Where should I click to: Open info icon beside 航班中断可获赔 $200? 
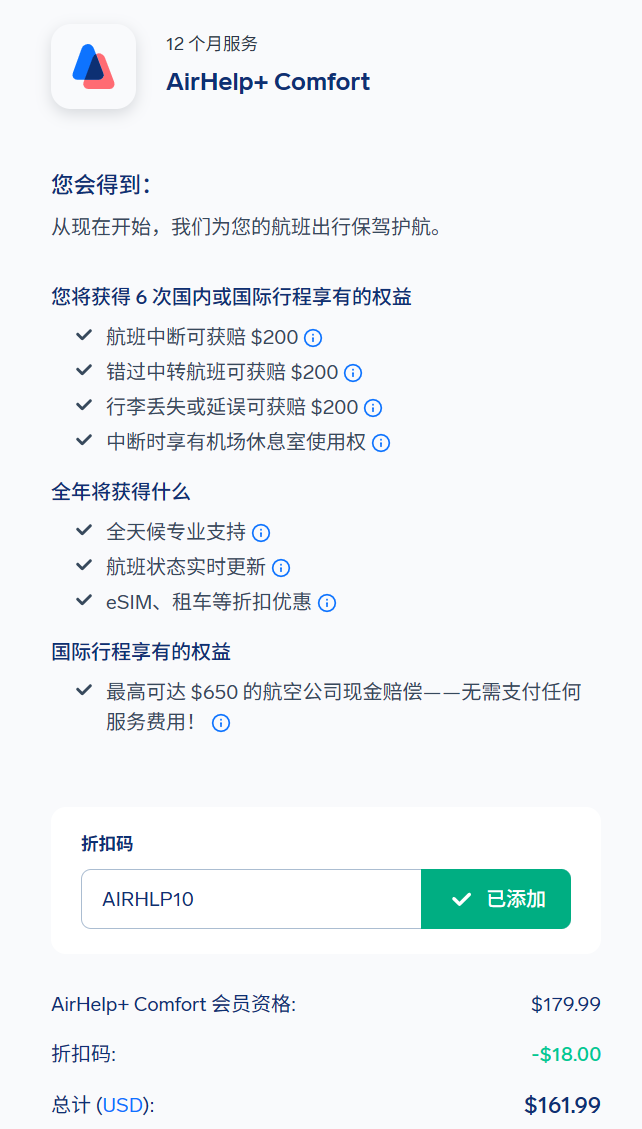pyautogui.click(x=313, y=337)
